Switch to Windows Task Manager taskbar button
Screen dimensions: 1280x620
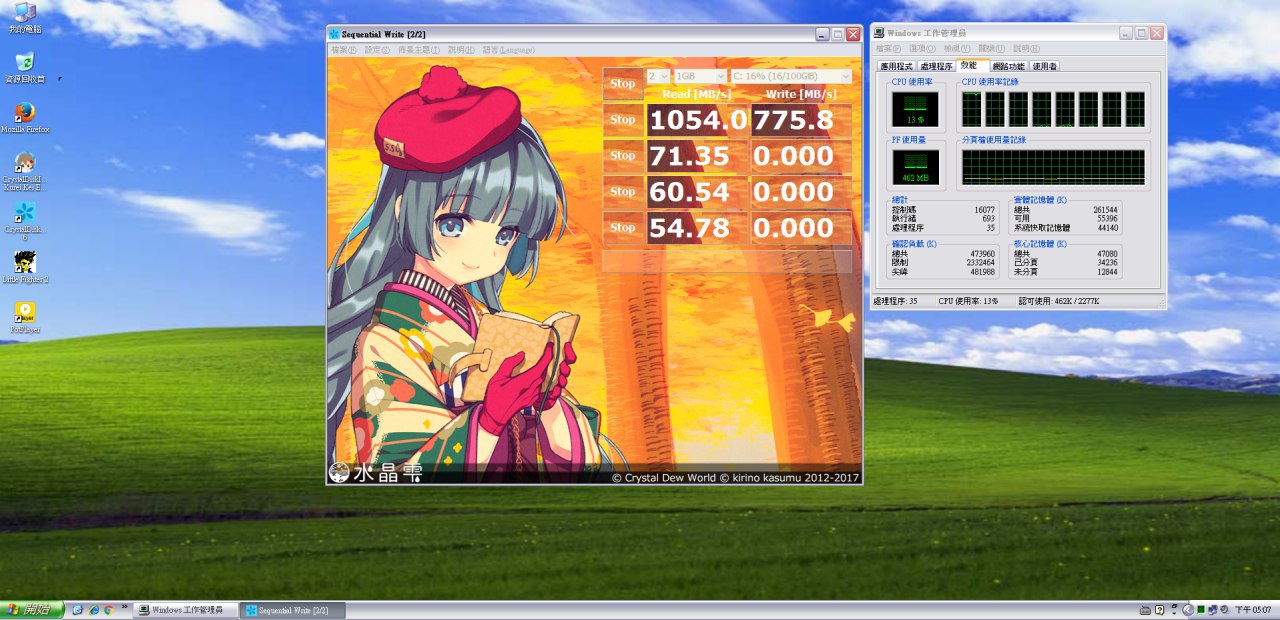pos(186,610)
